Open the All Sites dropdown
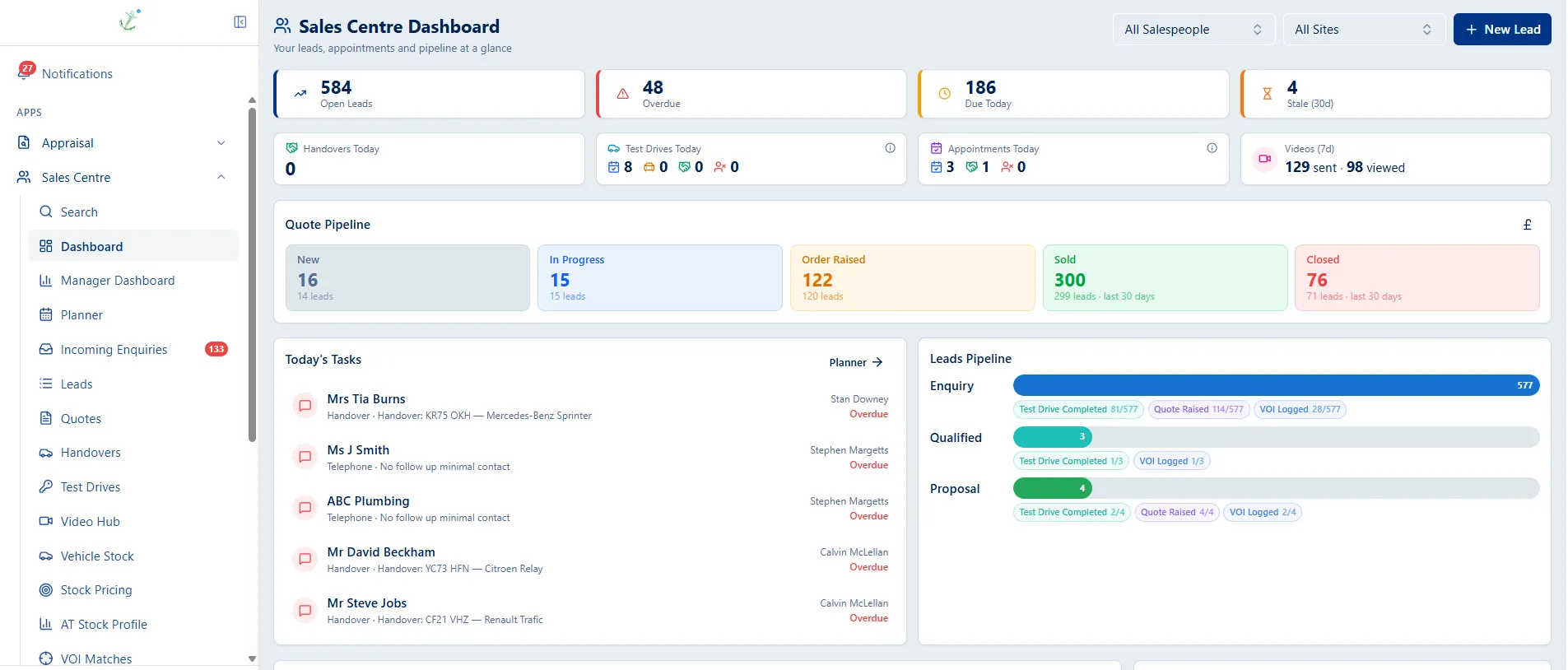Image resolution: width=1568 pixels, height=670 pixels. point(1364,30)
